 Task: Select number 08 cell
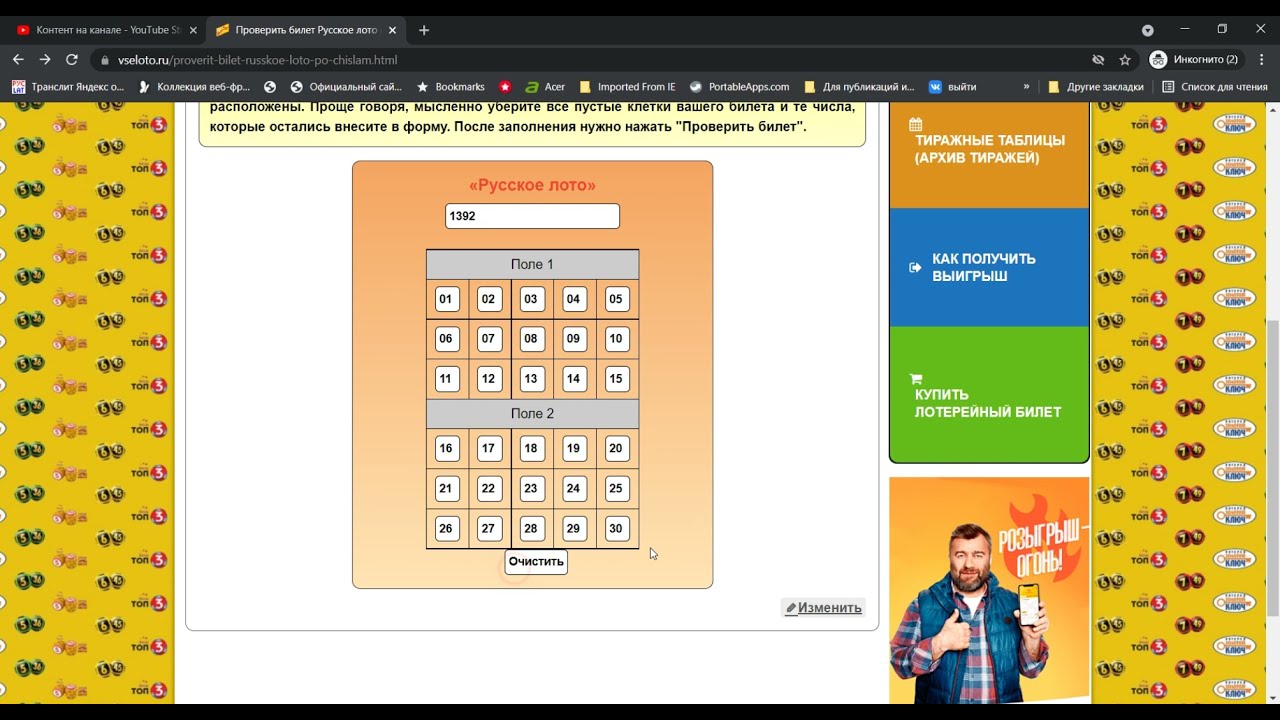531,339
